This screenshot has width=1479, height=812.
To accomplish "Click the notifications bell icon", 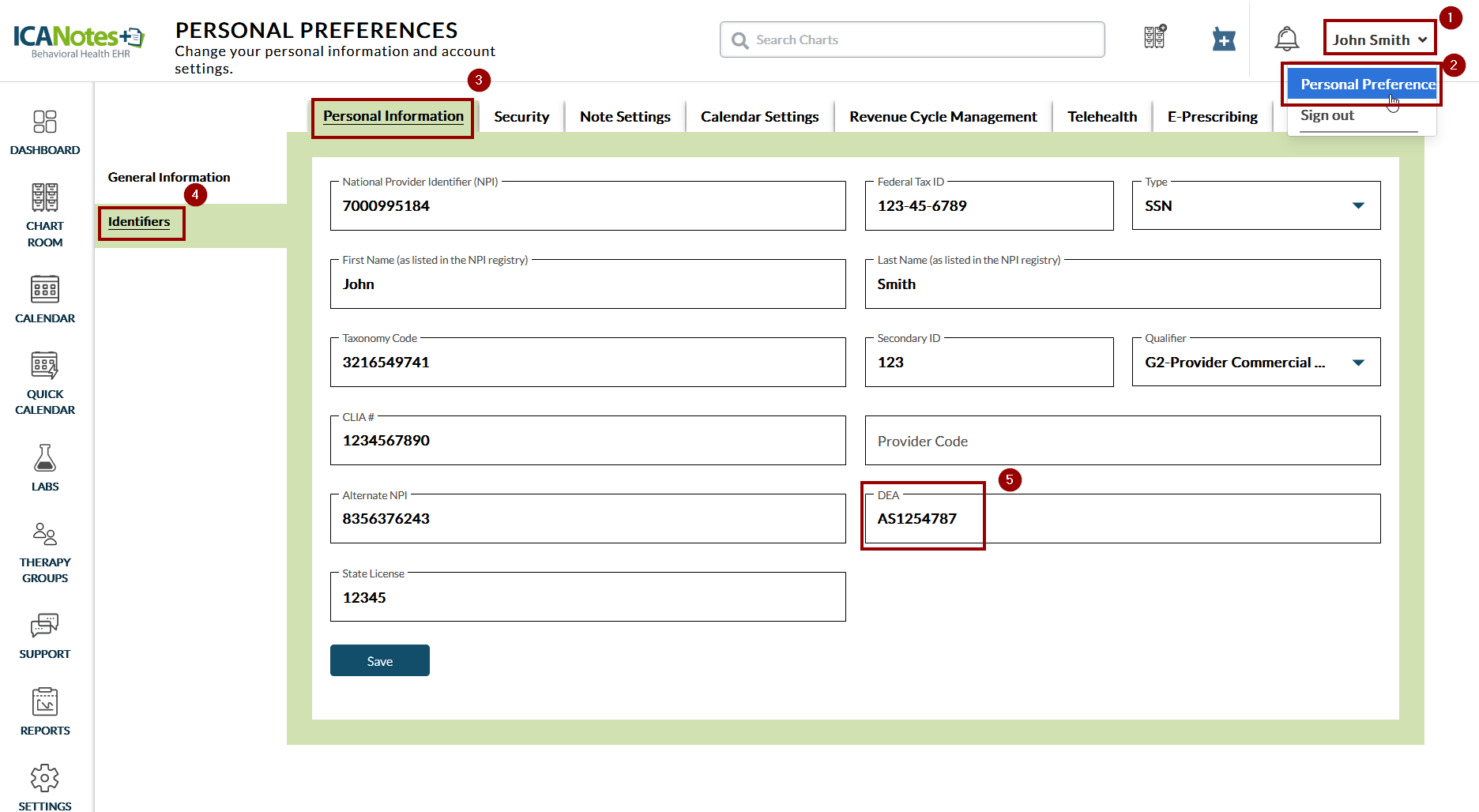I will [x=1286, y=39].
